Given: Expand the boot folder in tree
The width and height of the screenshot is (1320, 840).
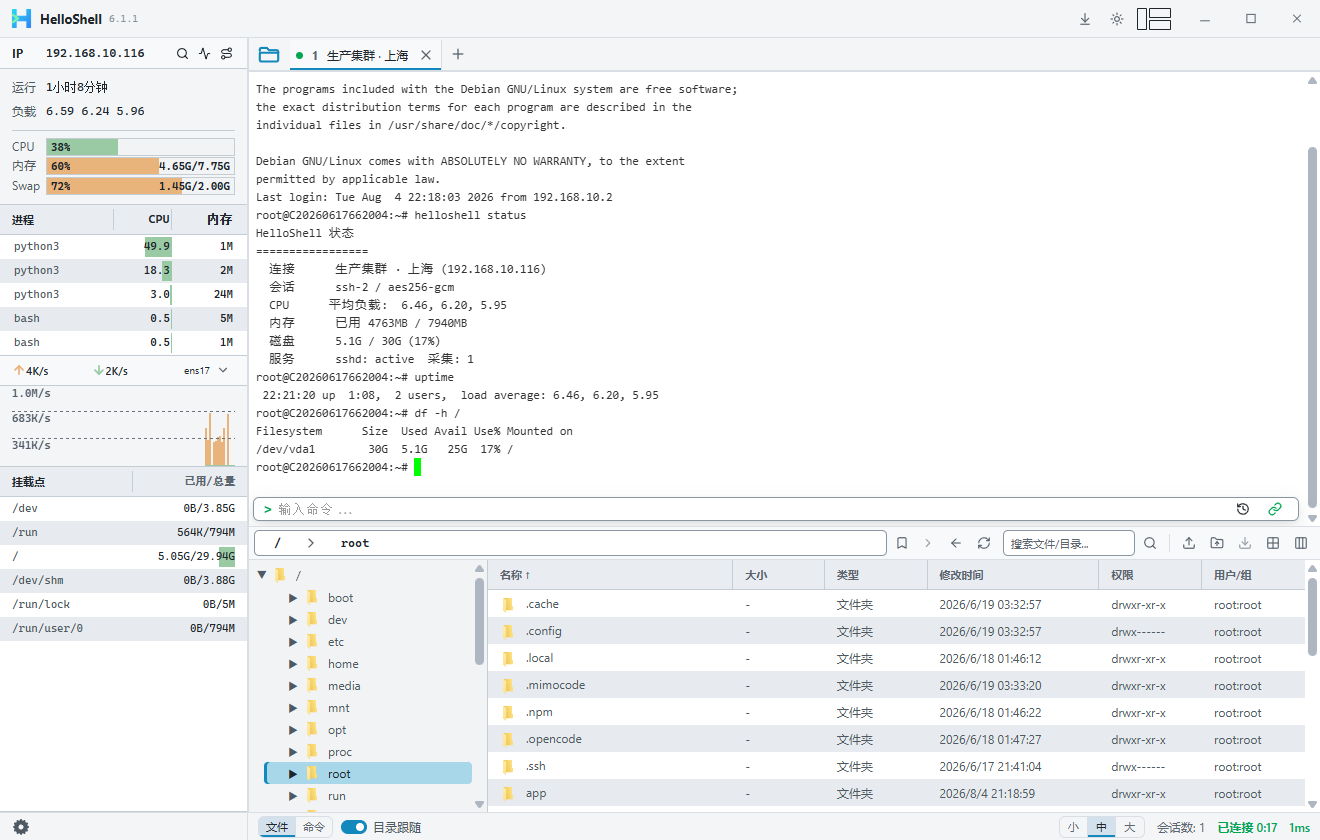Looking at the screenshot, I should 293,598.
